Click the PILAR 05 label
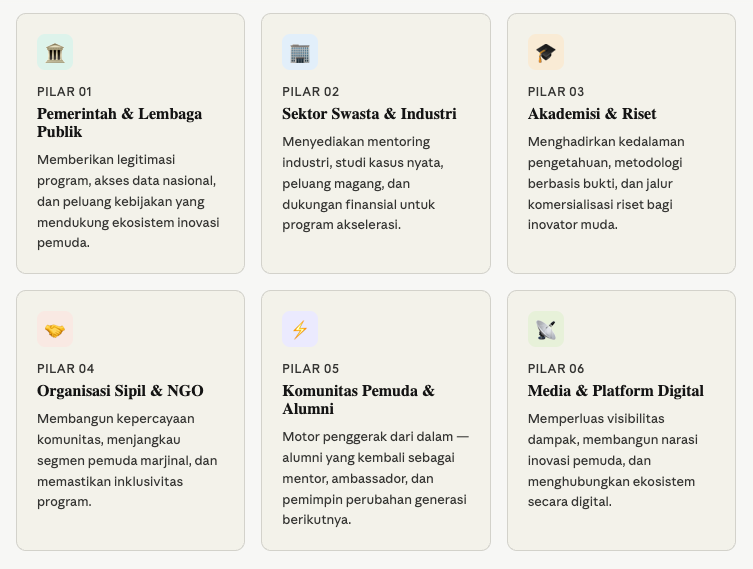This screenshot has height=569, width=753. point(310,369)
